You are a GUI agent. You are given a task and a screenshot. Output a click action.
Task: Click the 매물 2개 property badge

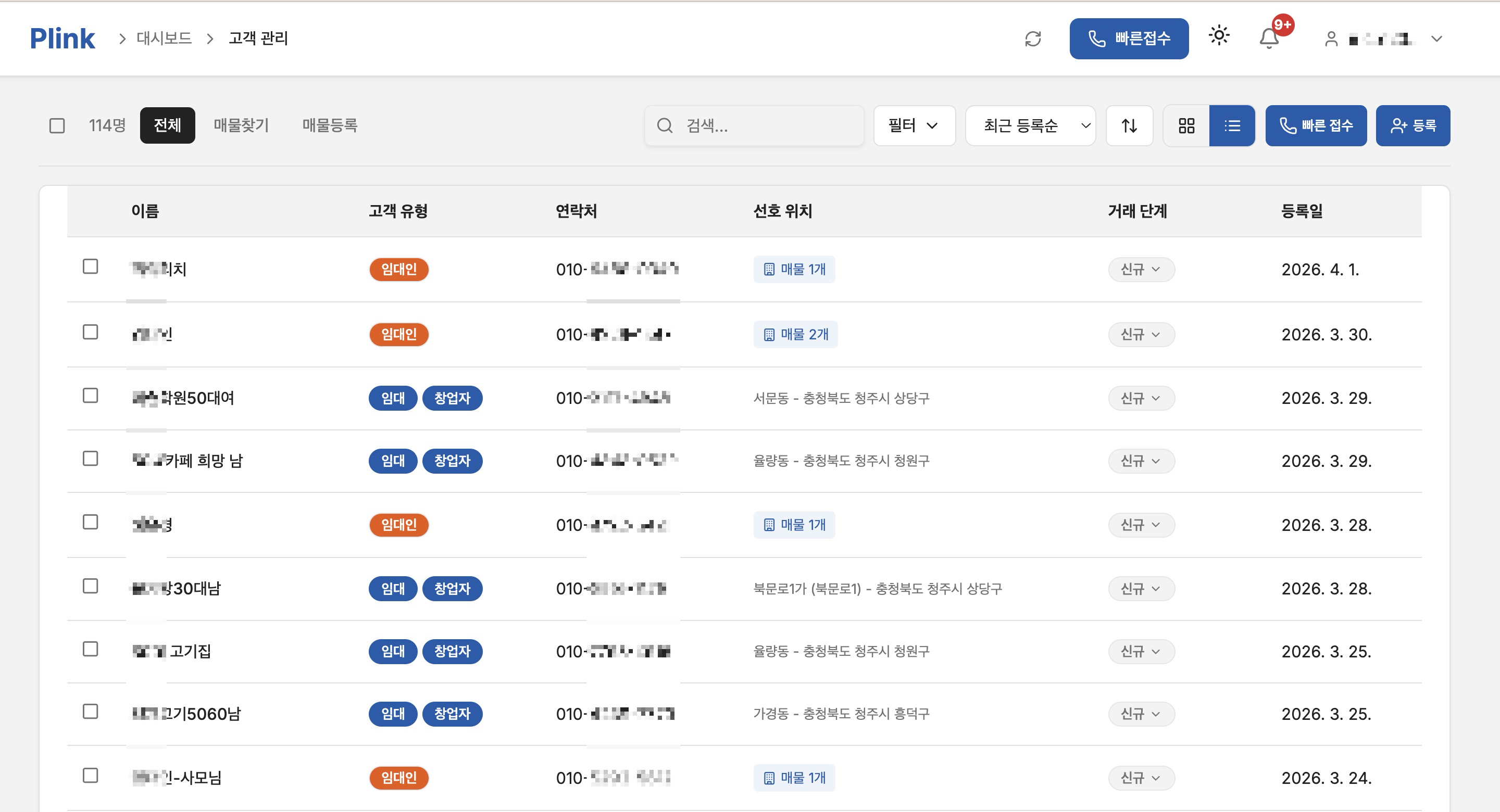[x=795, y=335]
